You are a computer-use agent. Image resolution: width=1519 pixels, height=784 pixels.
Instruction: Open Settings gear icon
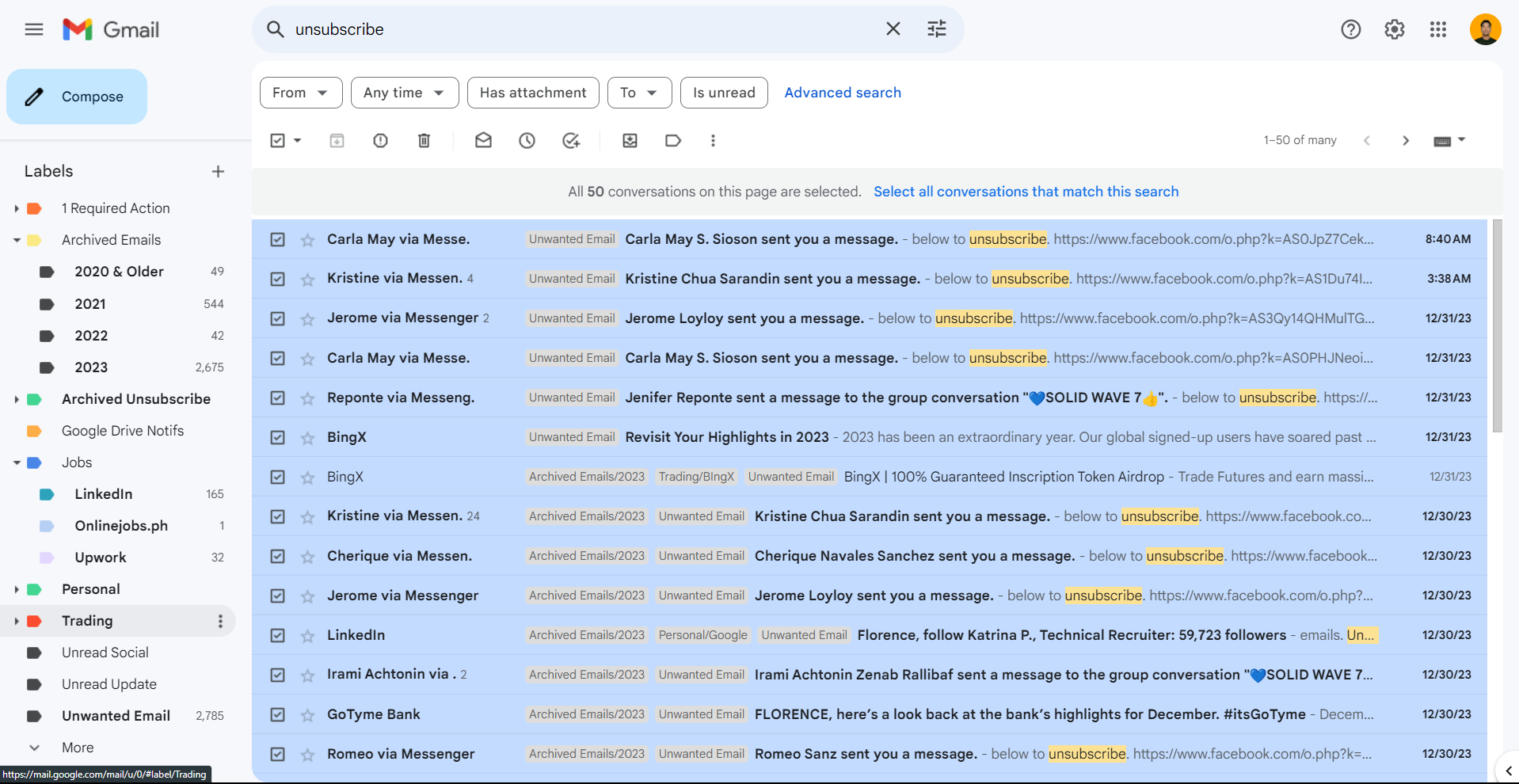1395,29
